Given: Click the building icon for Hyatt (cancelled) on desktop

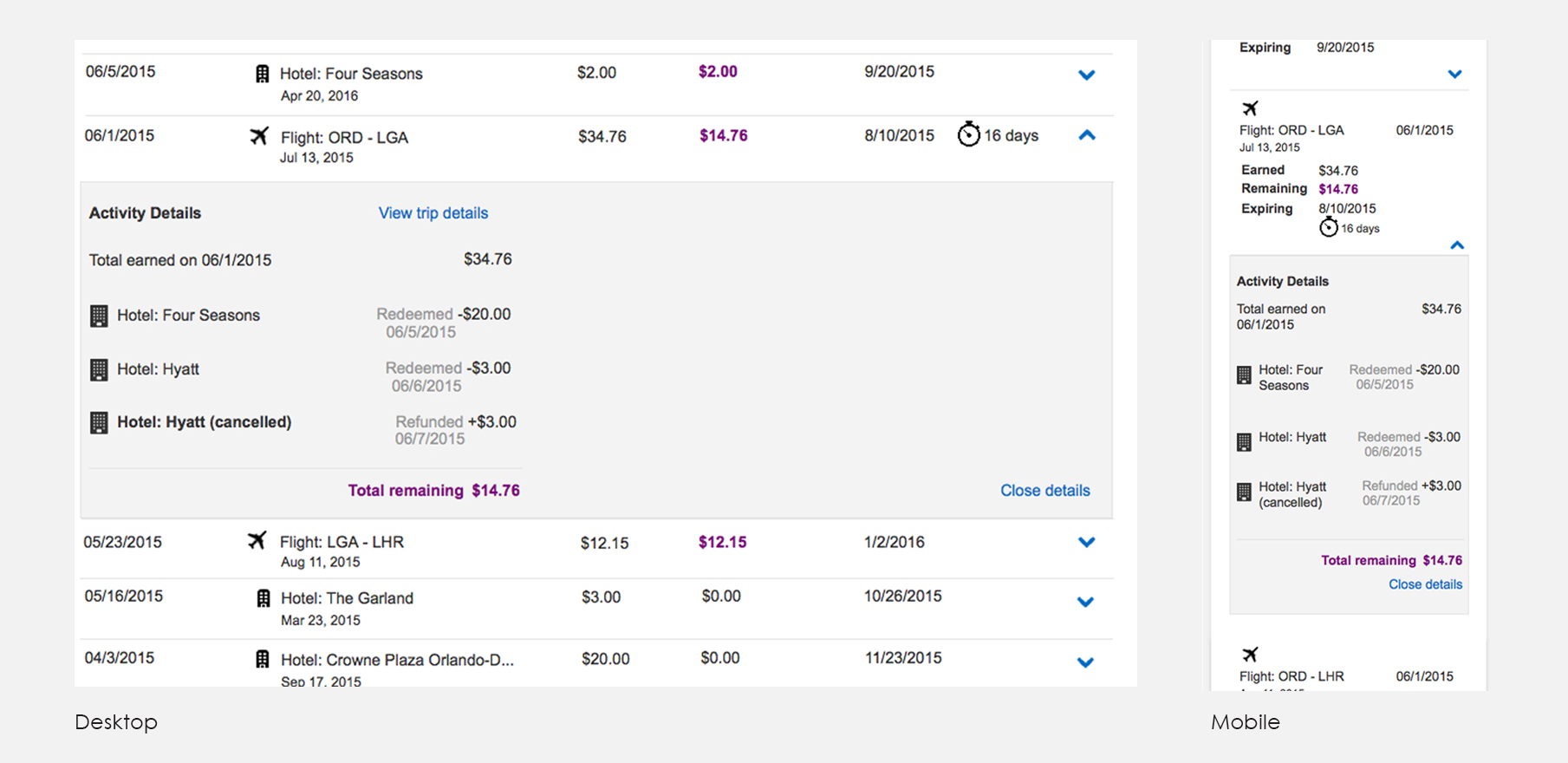Looking at the screenshot, I should click(99, 422).
